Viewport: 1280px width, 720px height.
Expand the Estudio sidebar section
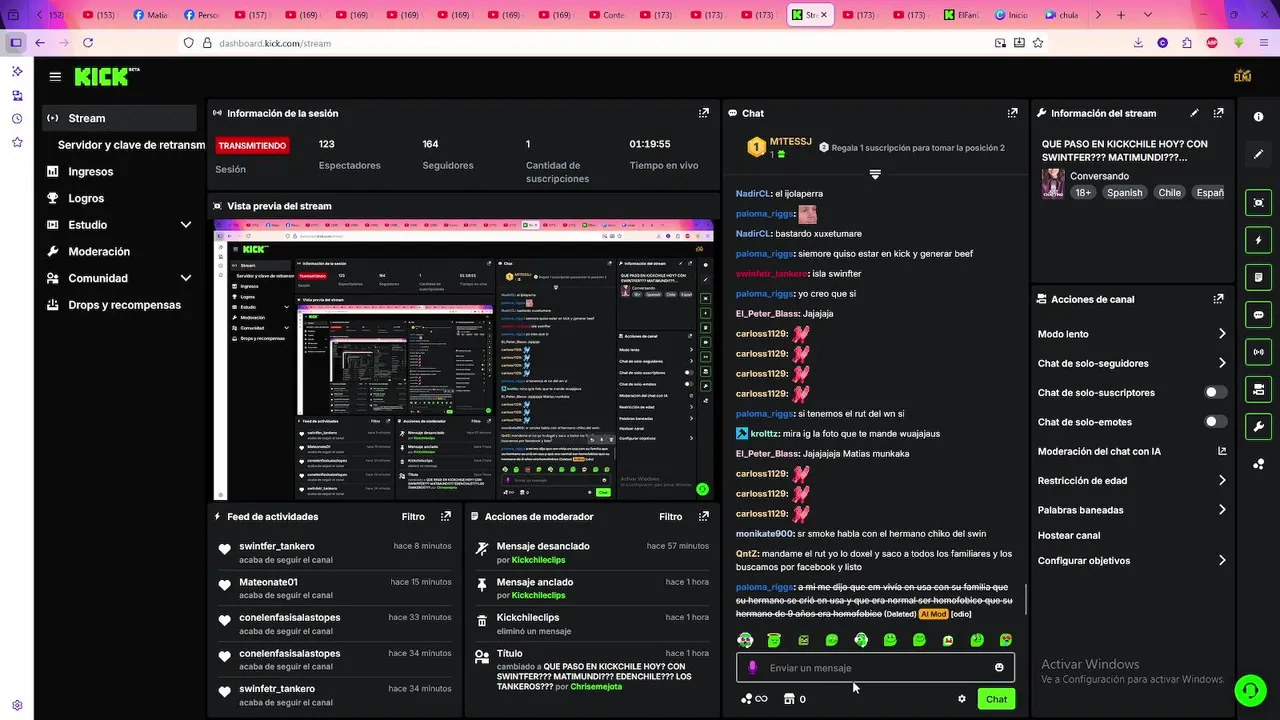click(186, 225)
